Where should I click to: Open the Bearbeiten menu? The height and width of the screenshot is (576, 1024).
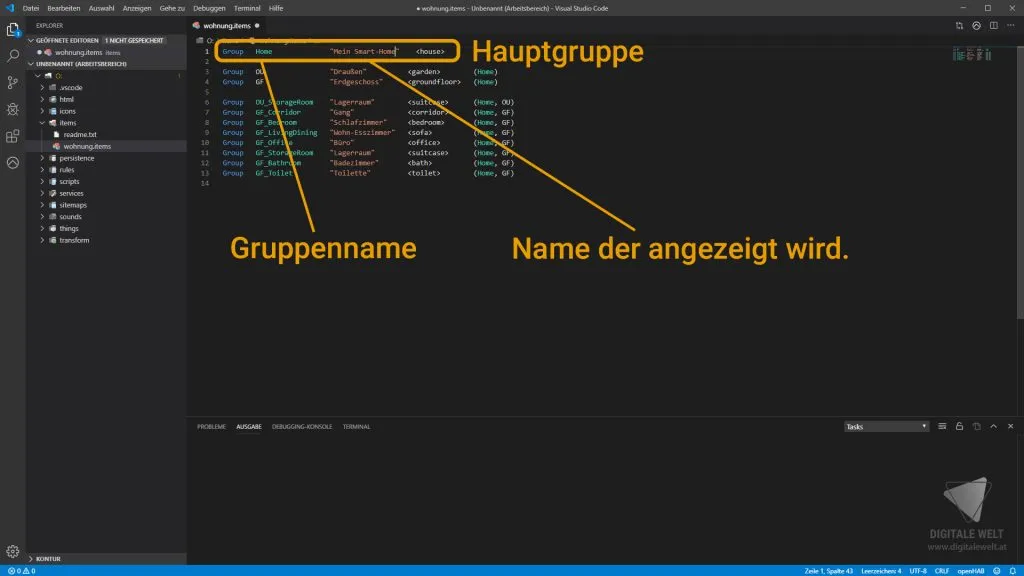(x=63, y=8)
